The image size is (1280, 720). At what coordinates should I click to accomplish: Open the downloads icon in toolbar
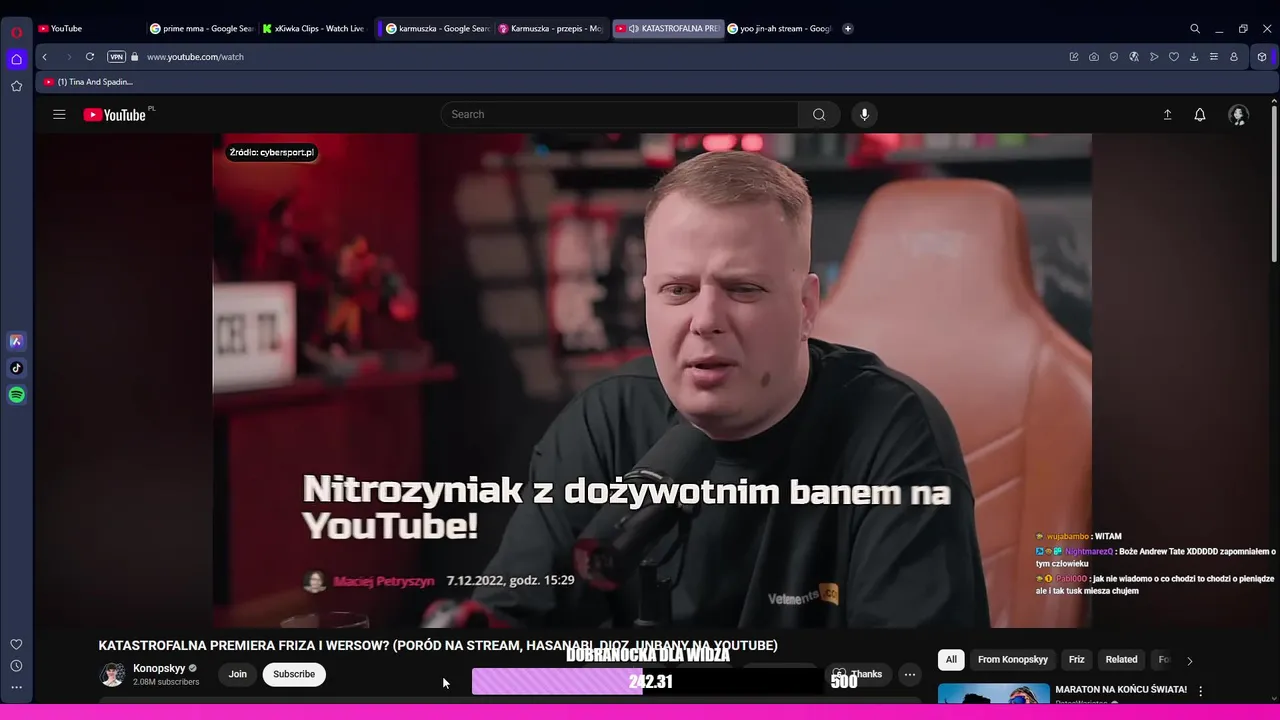[1194, 57]
